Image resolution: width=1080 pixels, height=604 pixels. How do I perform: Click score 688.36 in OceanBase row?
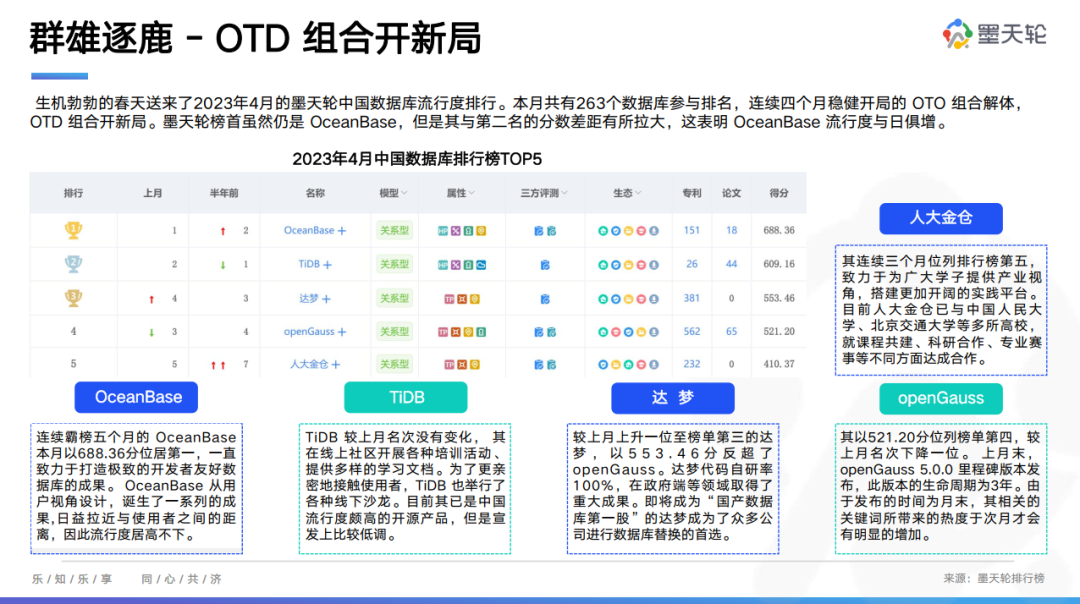coord(779,230)
